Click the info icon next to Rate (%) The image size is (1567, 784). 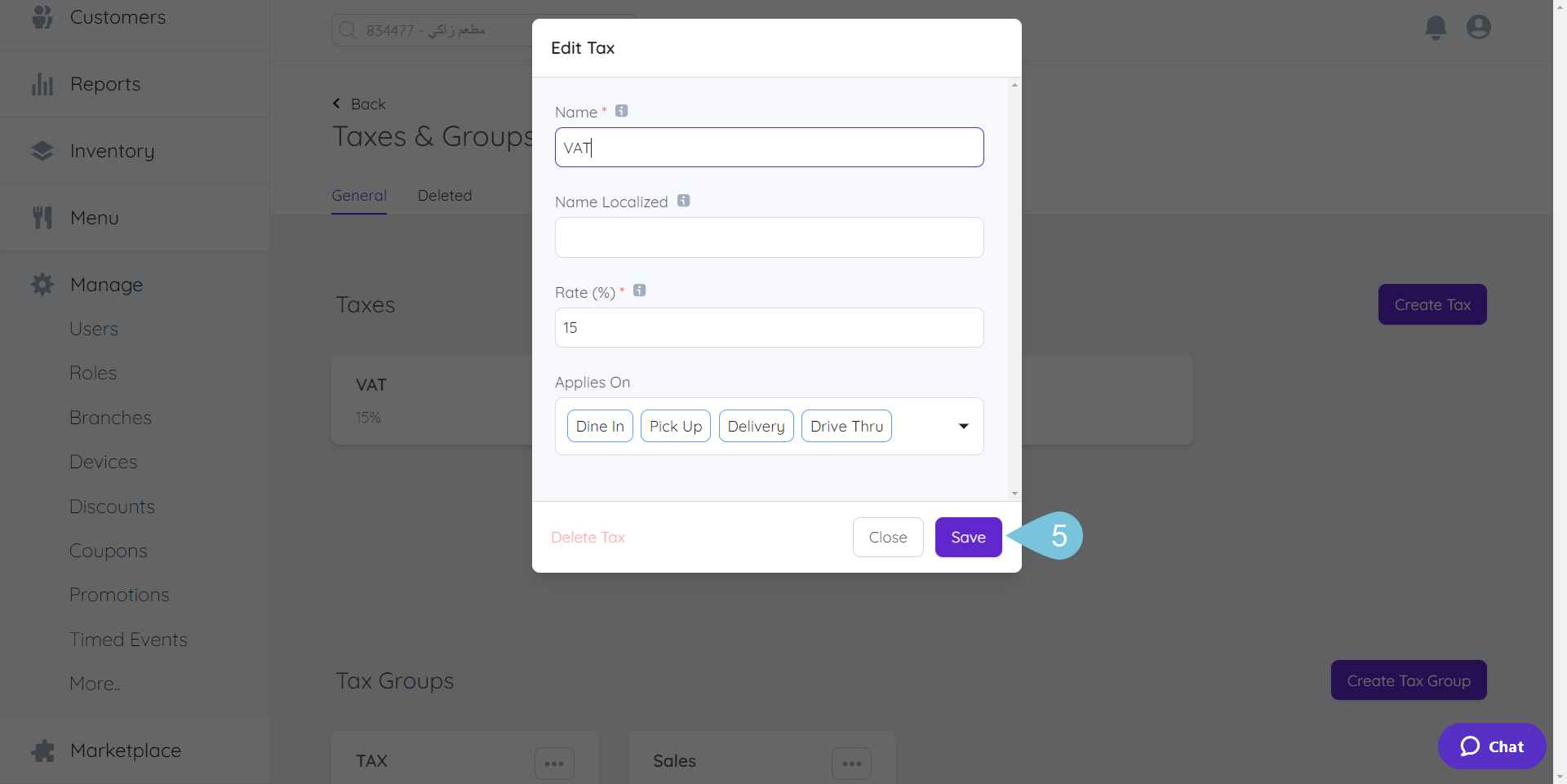click(640, 290)
